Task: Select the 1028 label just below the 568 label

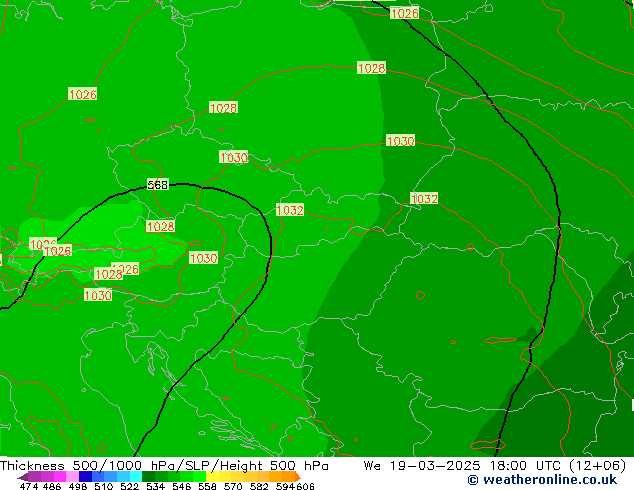Action: 161,226
